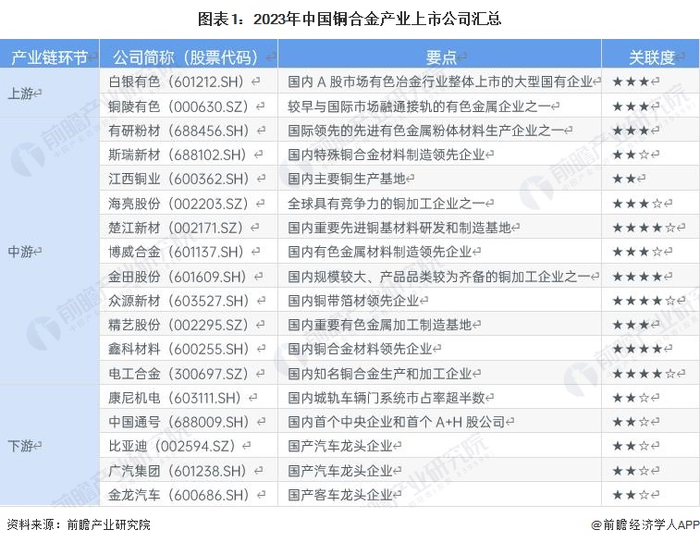Select text 国内重要先进铜基材料研发和制造基地
The width and height of the screenshot is (700, 544).
(400, 228)
